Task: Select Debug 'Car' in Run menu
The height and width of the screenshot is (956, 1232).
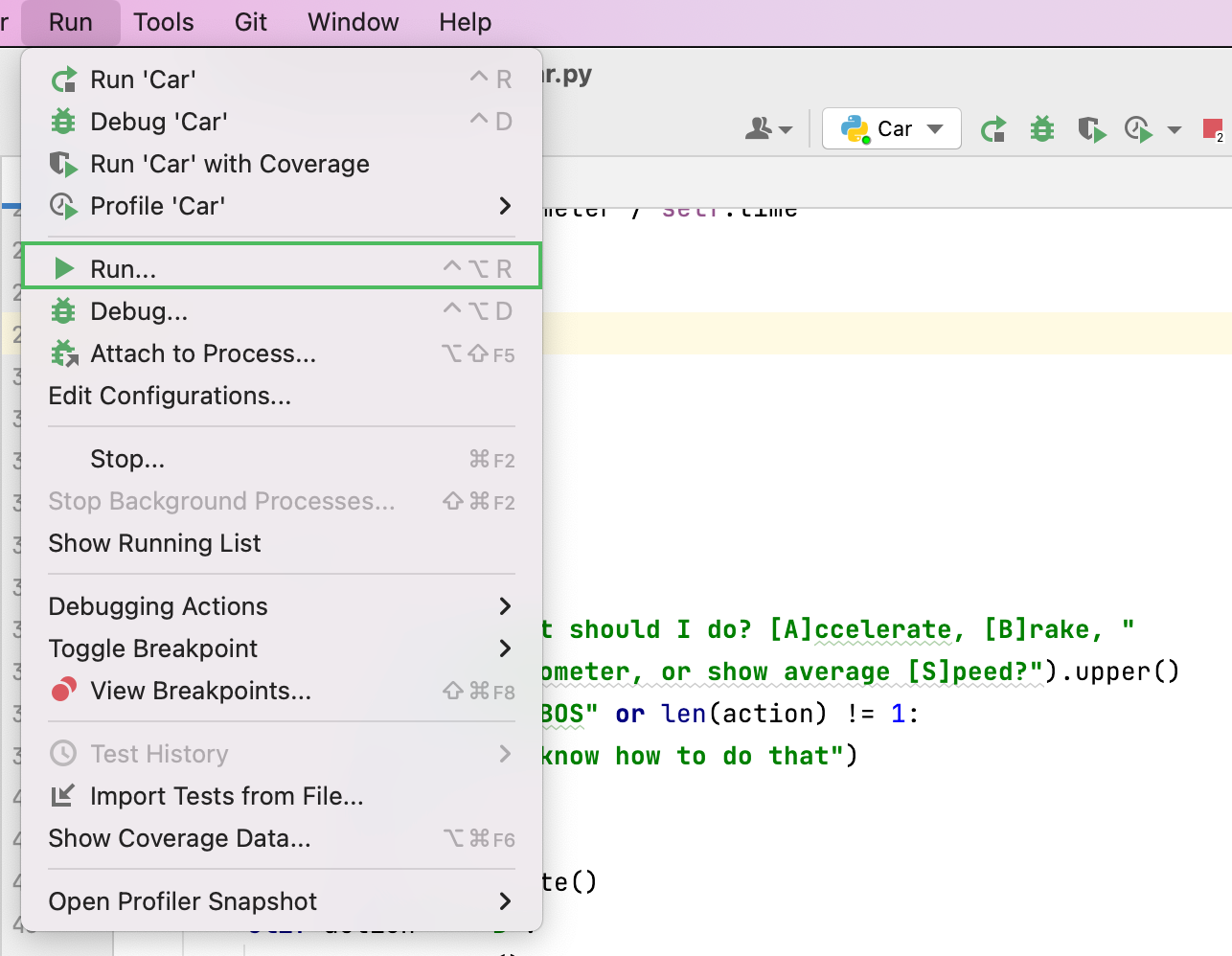Action: click(x=159, y=122)
